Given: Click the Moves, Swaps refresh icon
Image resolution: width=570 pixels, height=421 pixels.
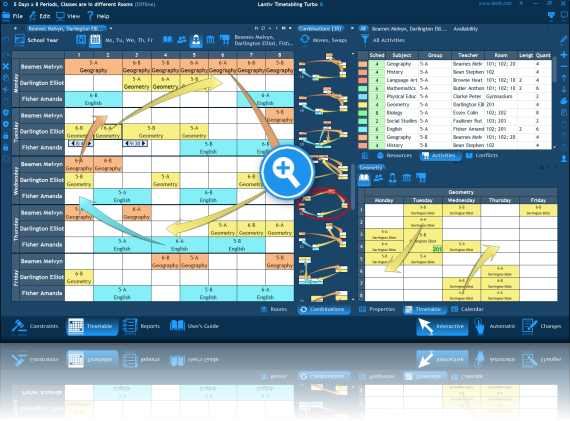Looking at the screenshot, I should (305, 40).
